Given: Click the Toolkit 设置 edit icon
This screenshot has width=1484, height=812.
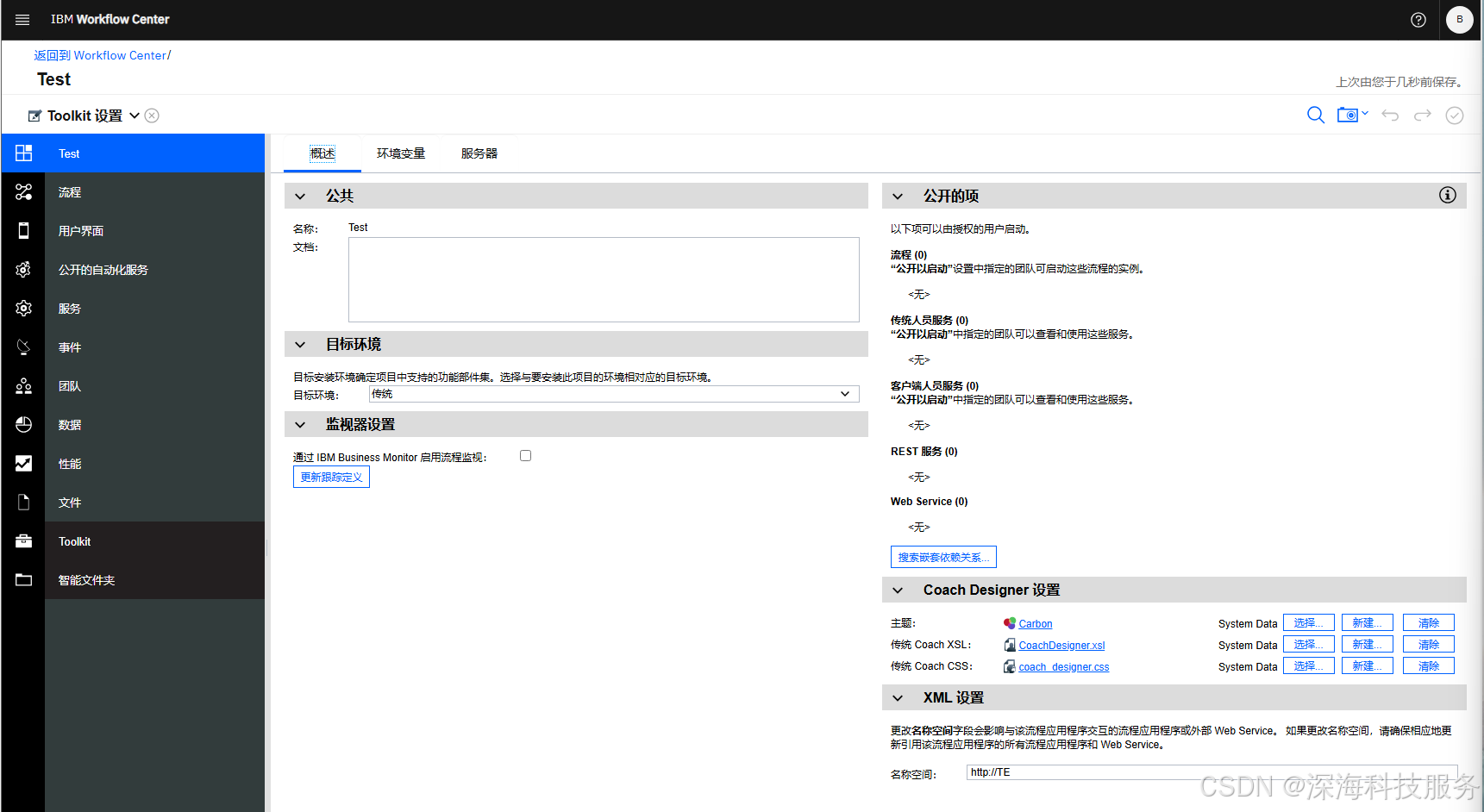Looking at the screenshot, I should 34,116.
